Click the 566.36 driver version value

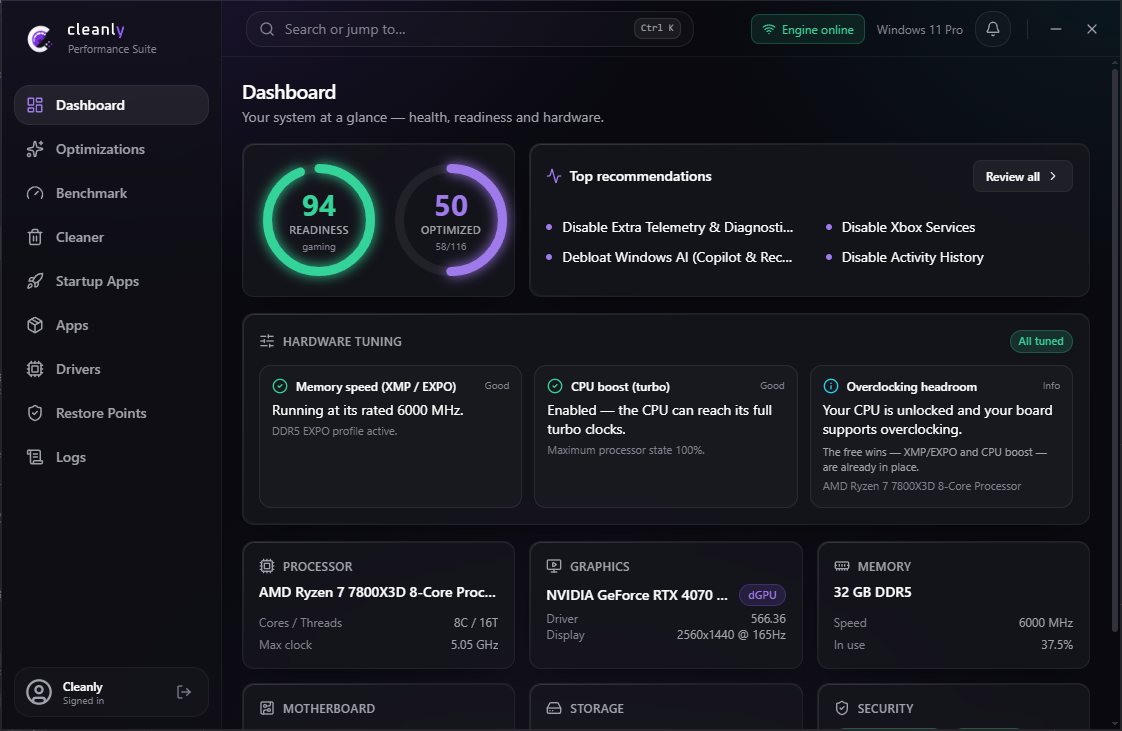[x=768, y=619]
